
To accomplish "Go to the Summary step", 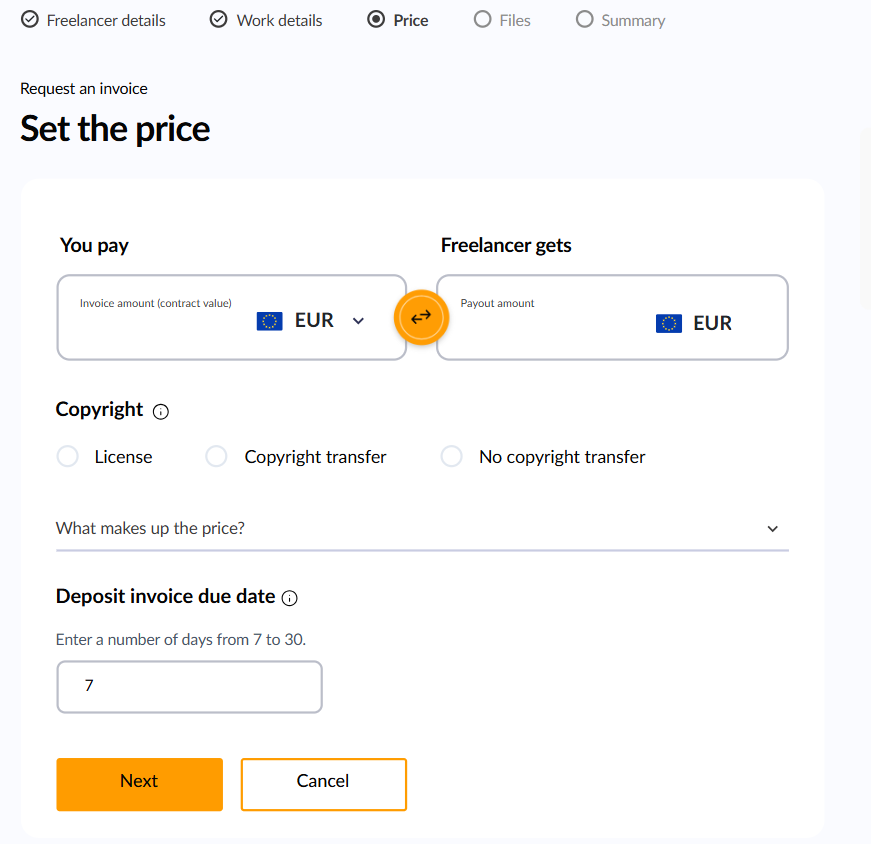I will 620,20.
